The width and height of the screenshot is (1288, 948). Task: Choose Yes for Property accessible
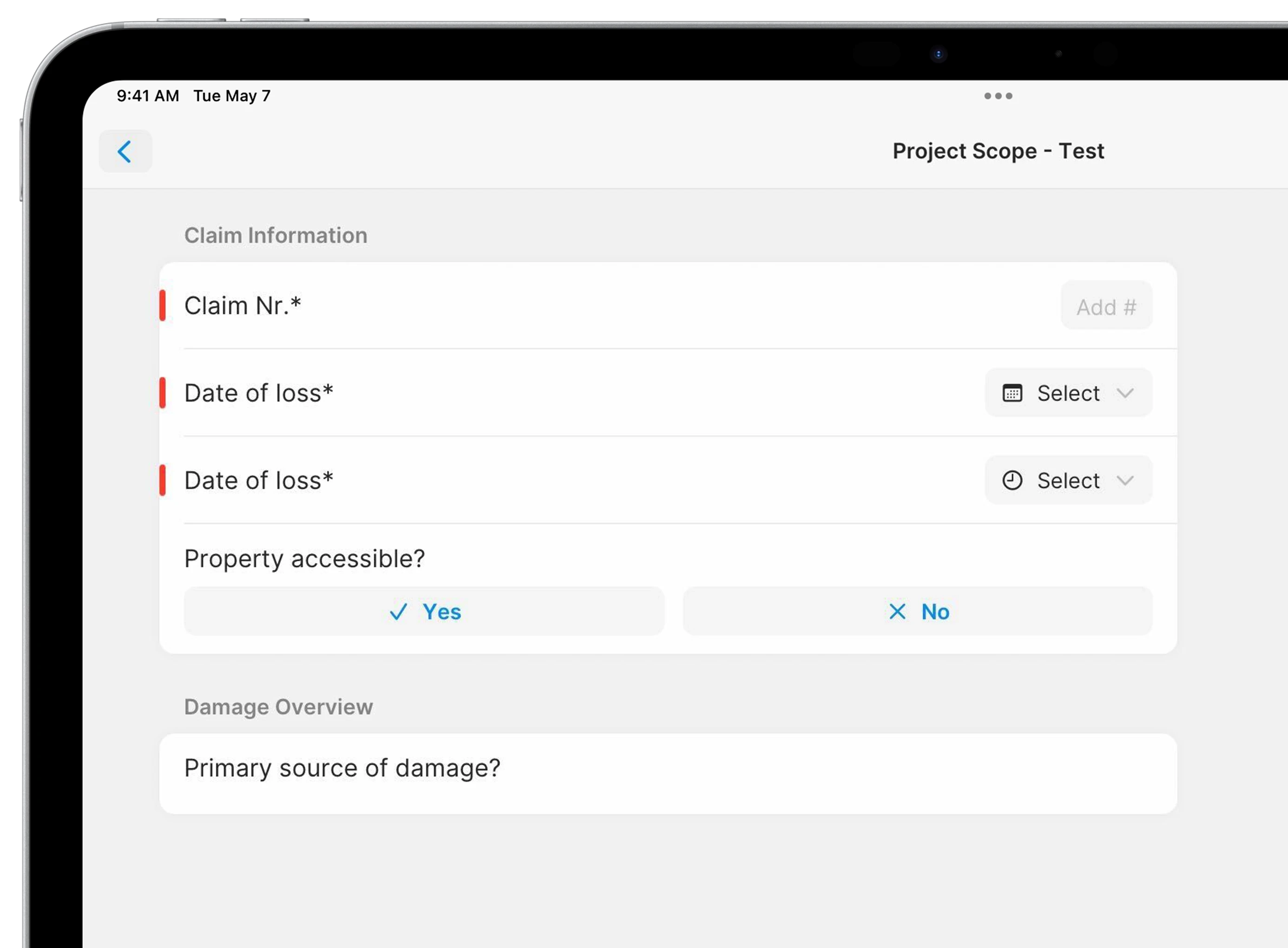pyautogui.click(x=424, y=611)
